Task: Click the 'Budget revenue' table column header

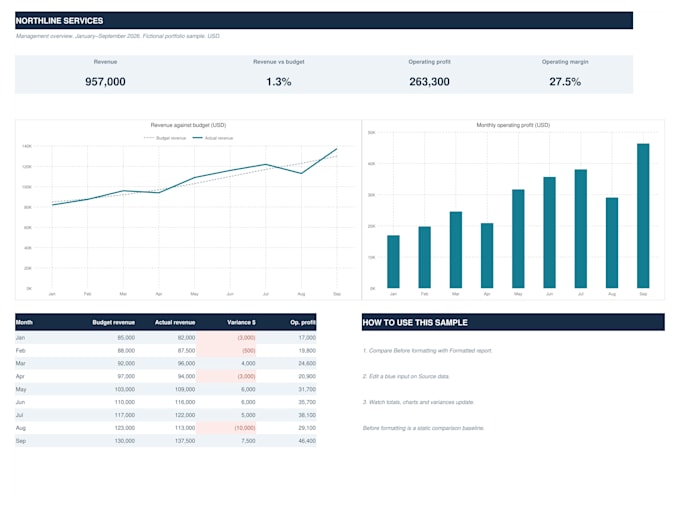Action: point(114,322)
